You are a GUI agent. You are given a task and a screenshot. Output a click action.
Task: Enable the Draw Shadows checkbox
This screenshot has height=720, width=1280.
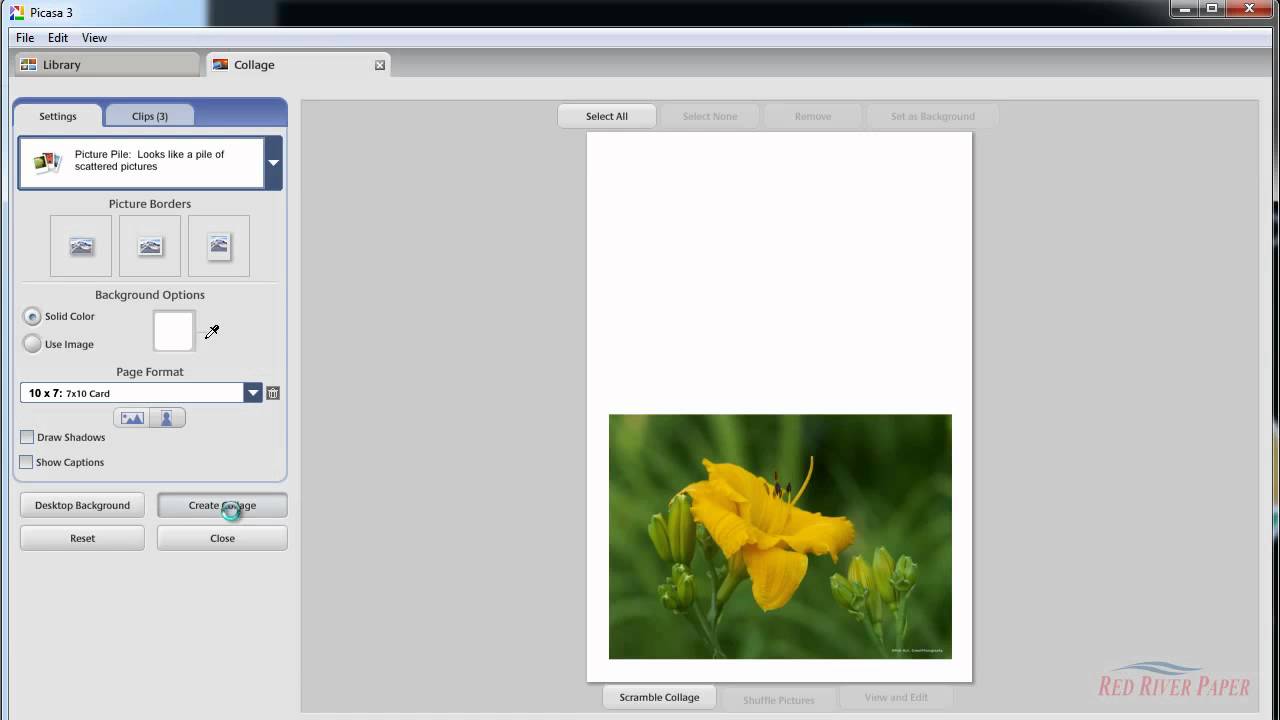point(27,437)
